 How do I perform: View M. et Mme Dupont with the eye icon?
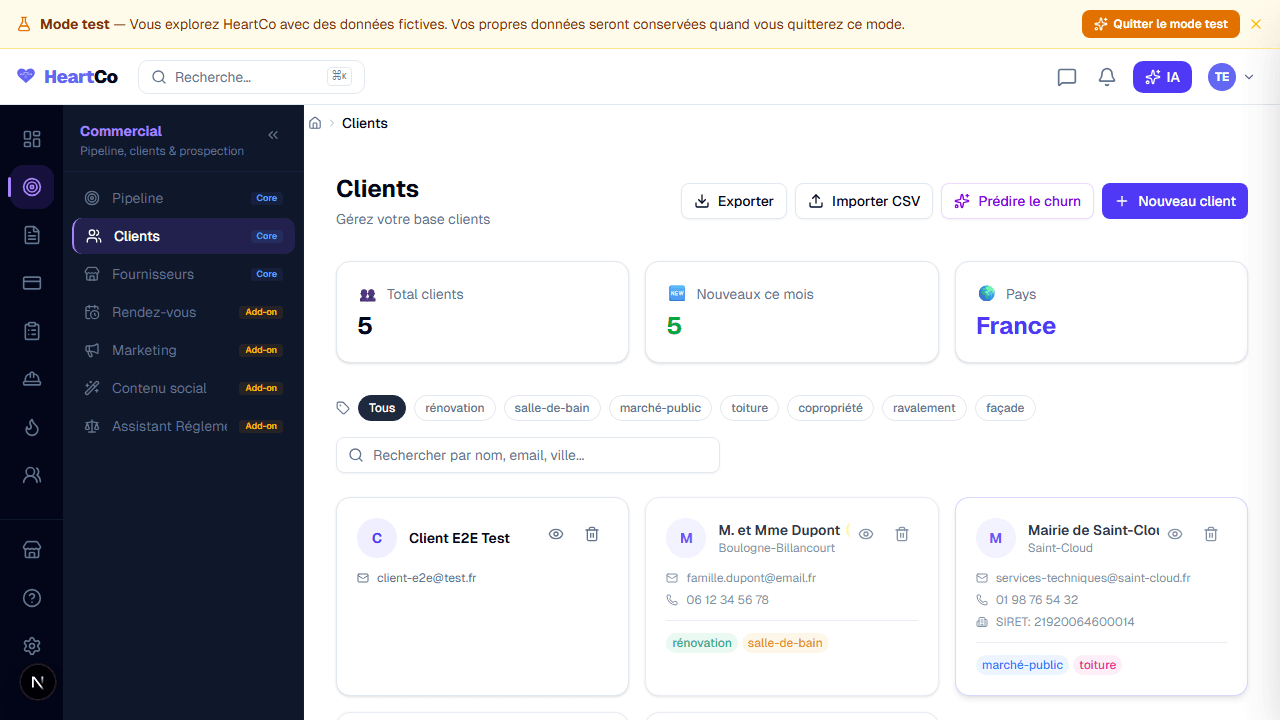tap(865, 534)
